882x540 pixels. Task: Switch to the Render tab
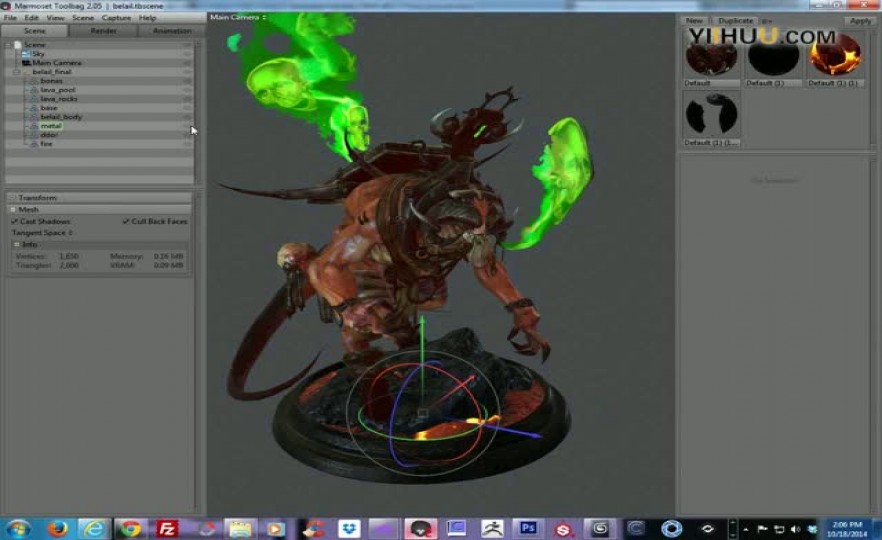click(x=104, y=31)
